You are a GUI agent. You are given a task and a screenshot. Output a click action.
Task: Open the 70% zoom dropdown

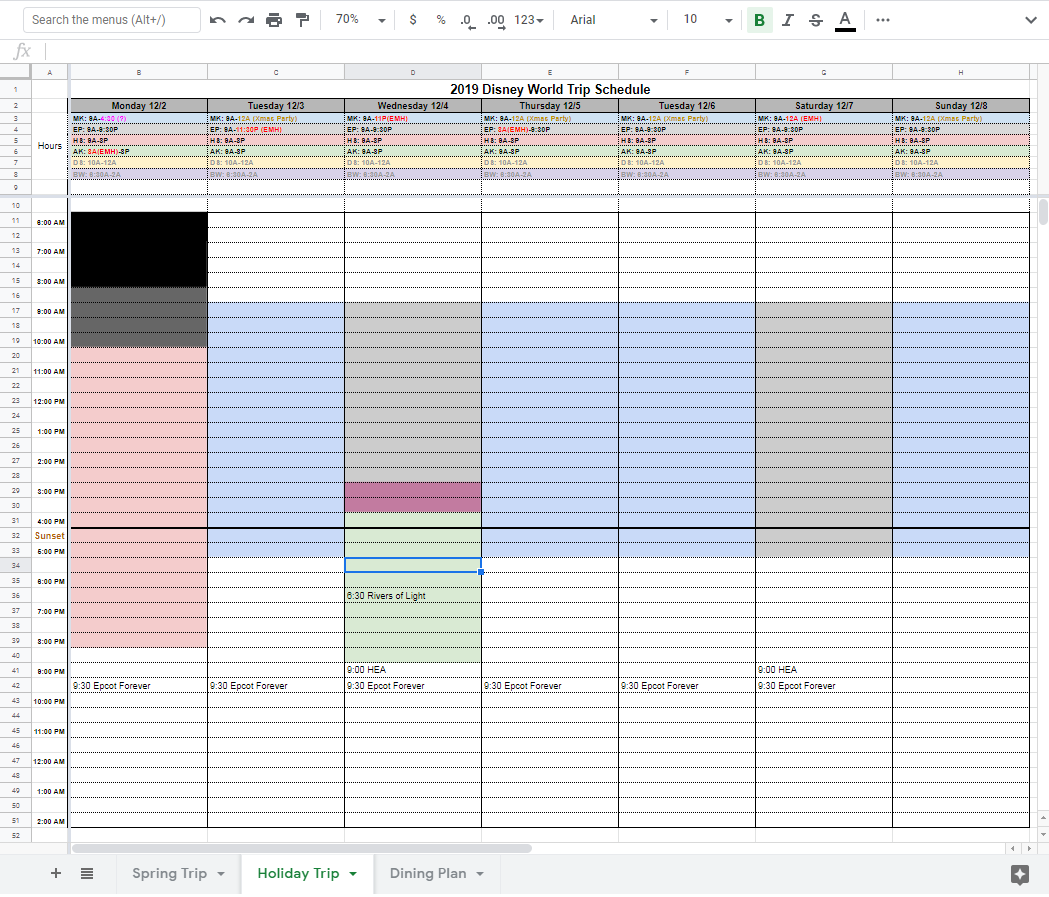pos(361,20)
